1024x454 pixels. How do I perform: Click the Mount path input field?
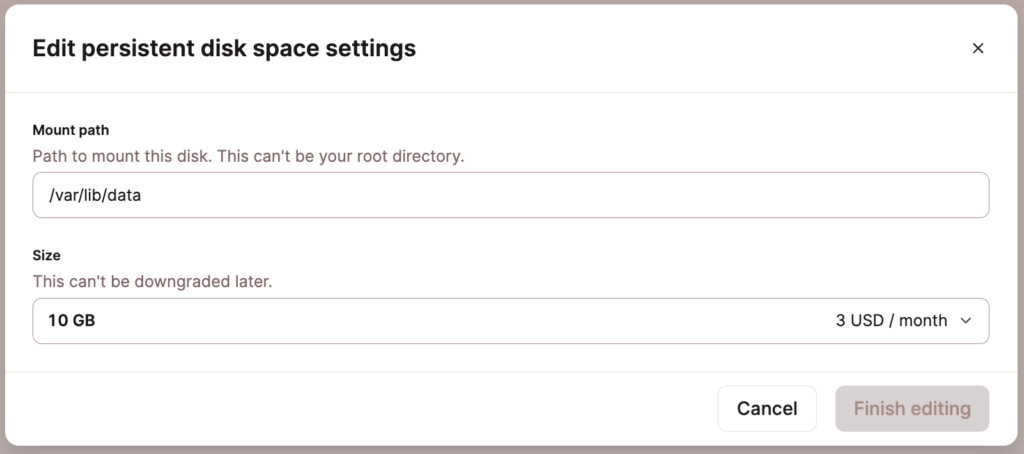coord(510,195)
